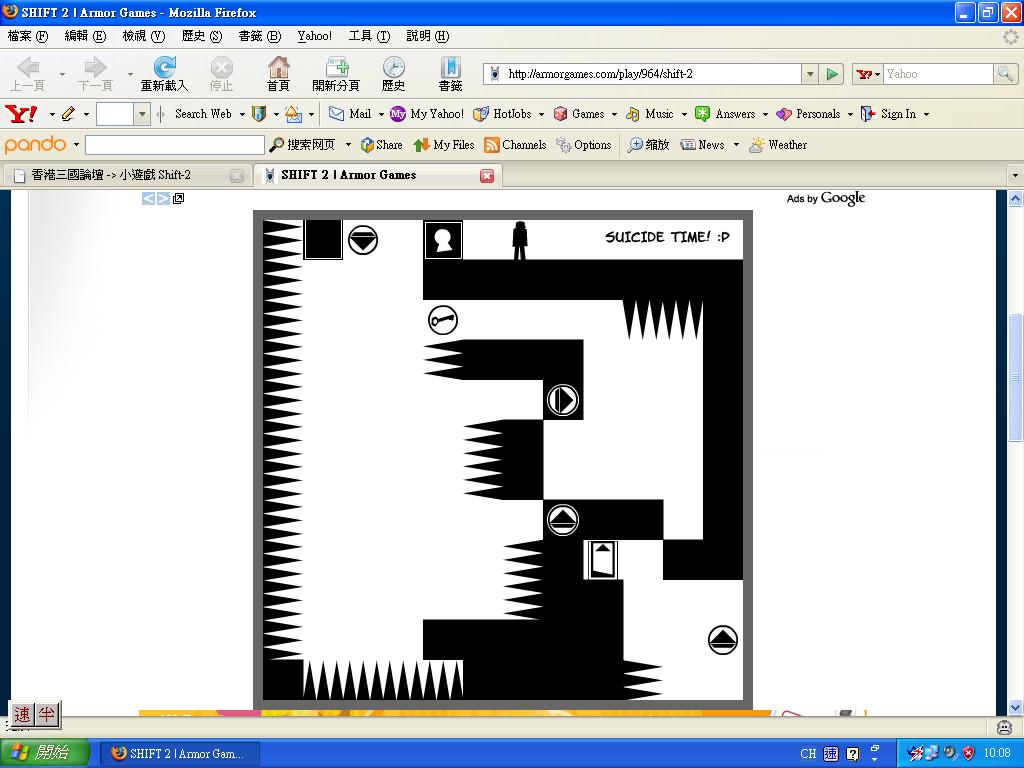1024x768 pixels.
Task: Click the search magnifier in Yahoo box
Action: coord(1004,74)
